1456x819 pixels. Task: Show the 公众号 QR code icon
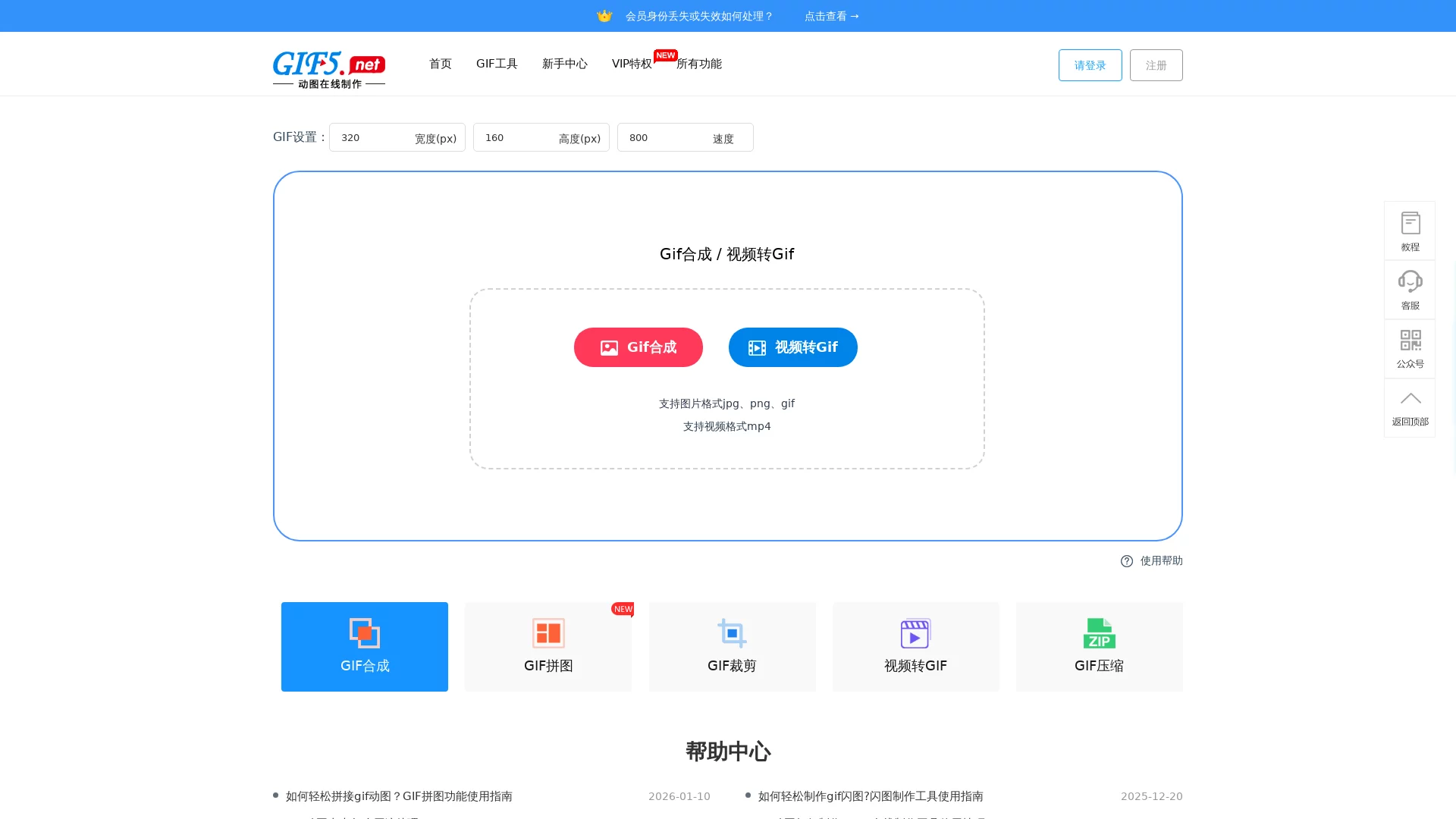pos(1410,348)
